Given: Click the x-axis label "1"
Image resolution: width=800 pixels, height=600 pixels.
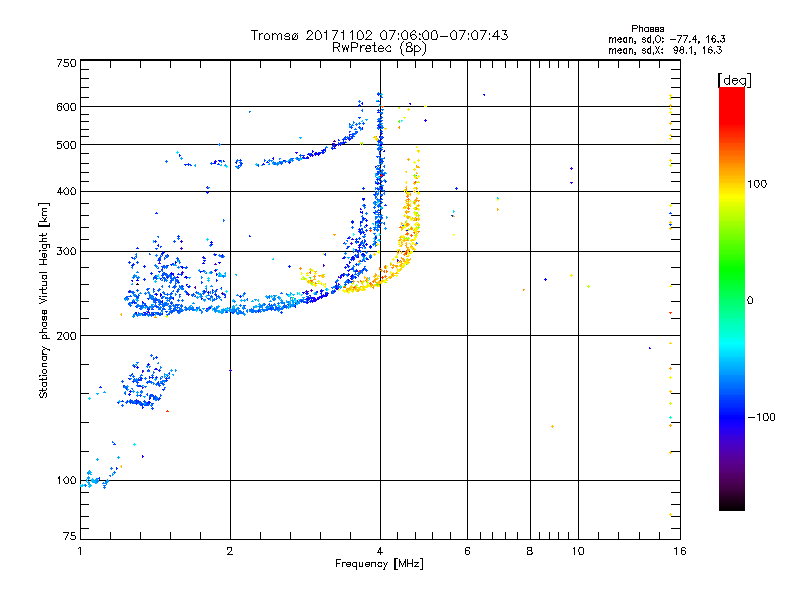Looking at the screenshot, I should point(80,551).
